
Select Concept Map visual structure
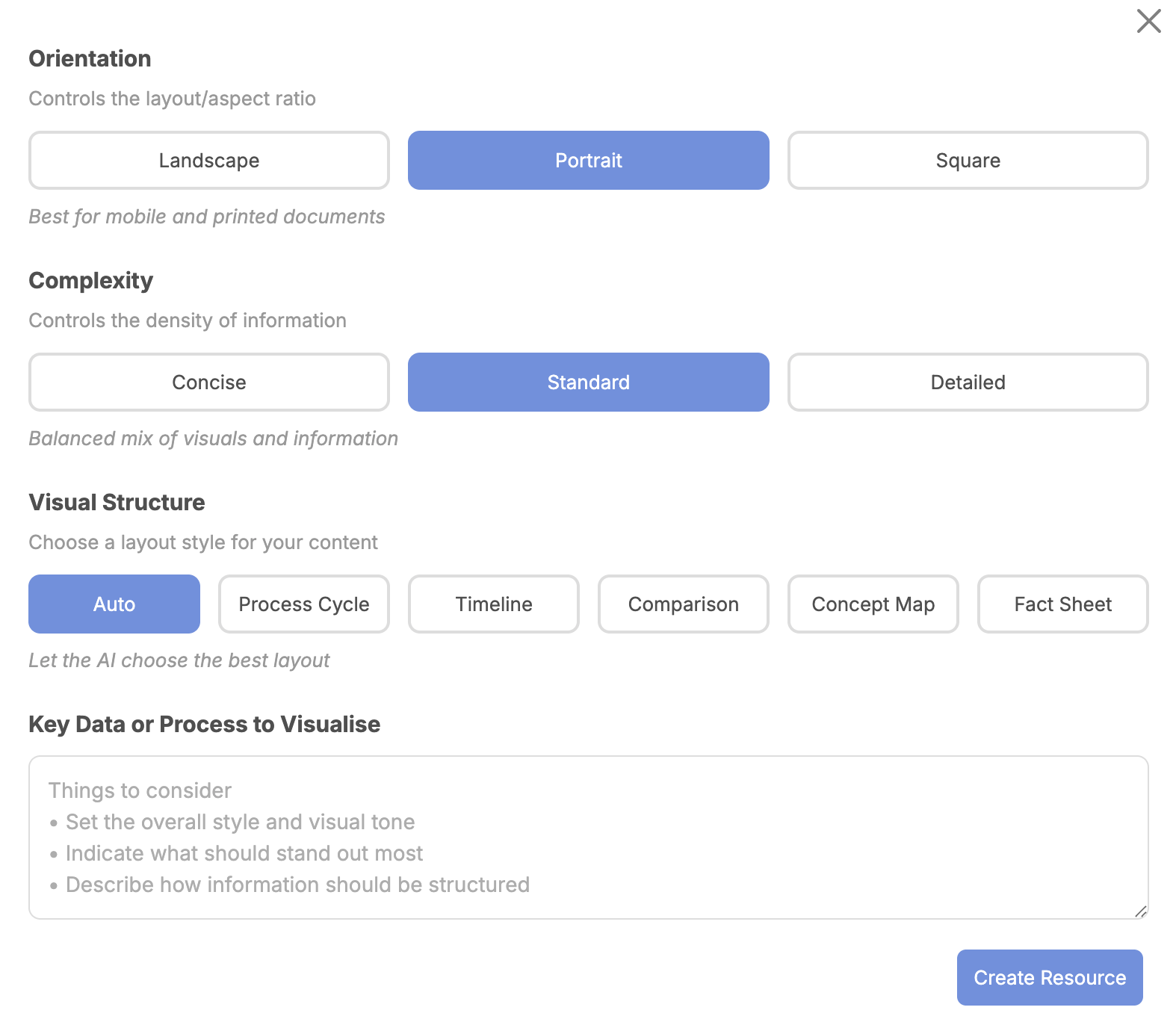(x=873, y=604)
